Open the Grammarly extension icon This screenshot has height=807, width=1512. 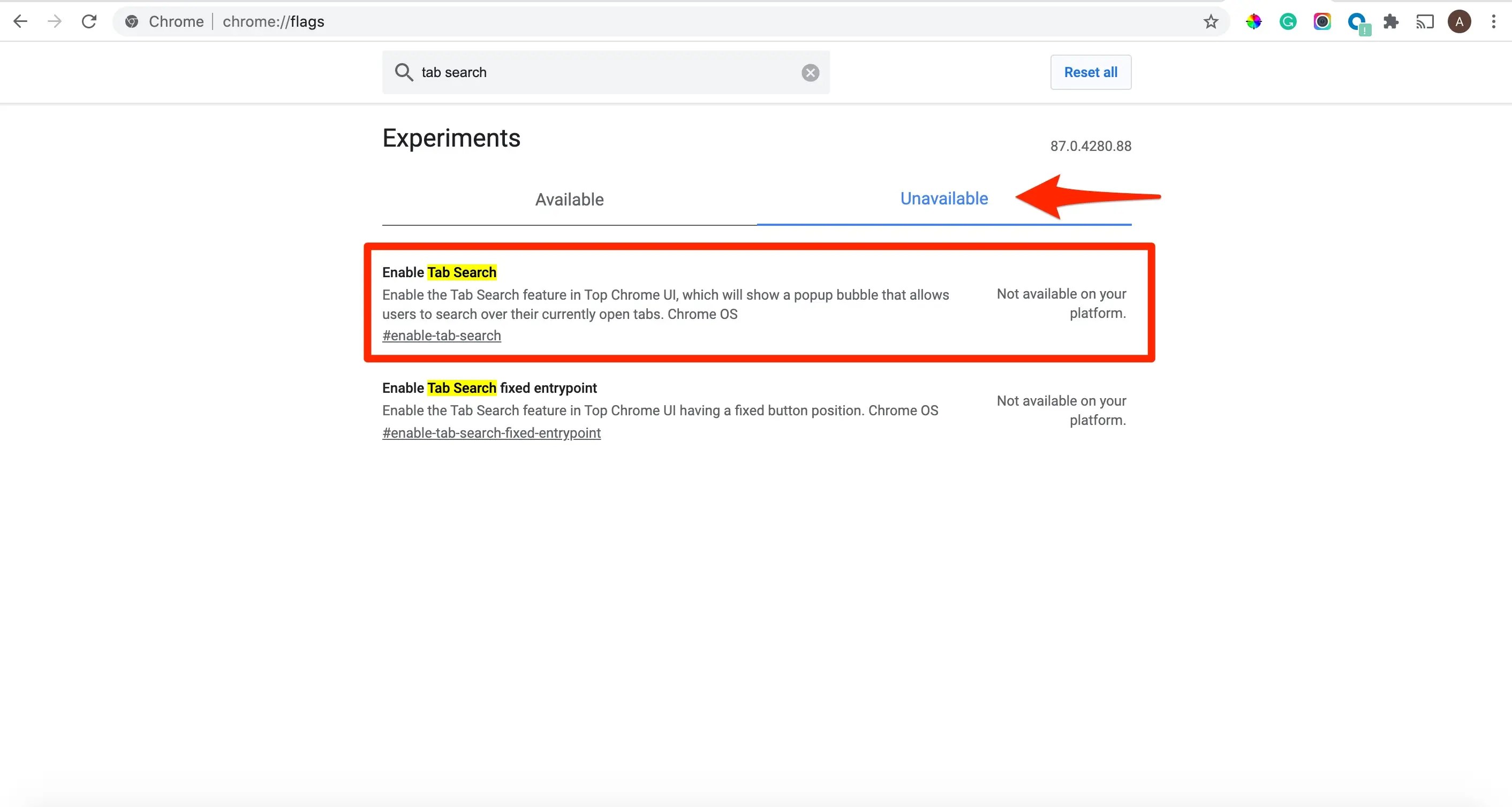(x=1288, y=22)
